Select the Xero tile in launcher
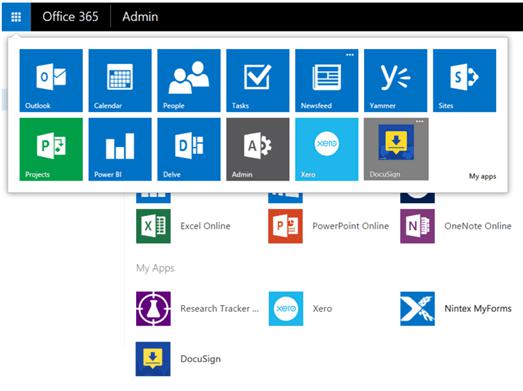 click(x=327, y=149)
